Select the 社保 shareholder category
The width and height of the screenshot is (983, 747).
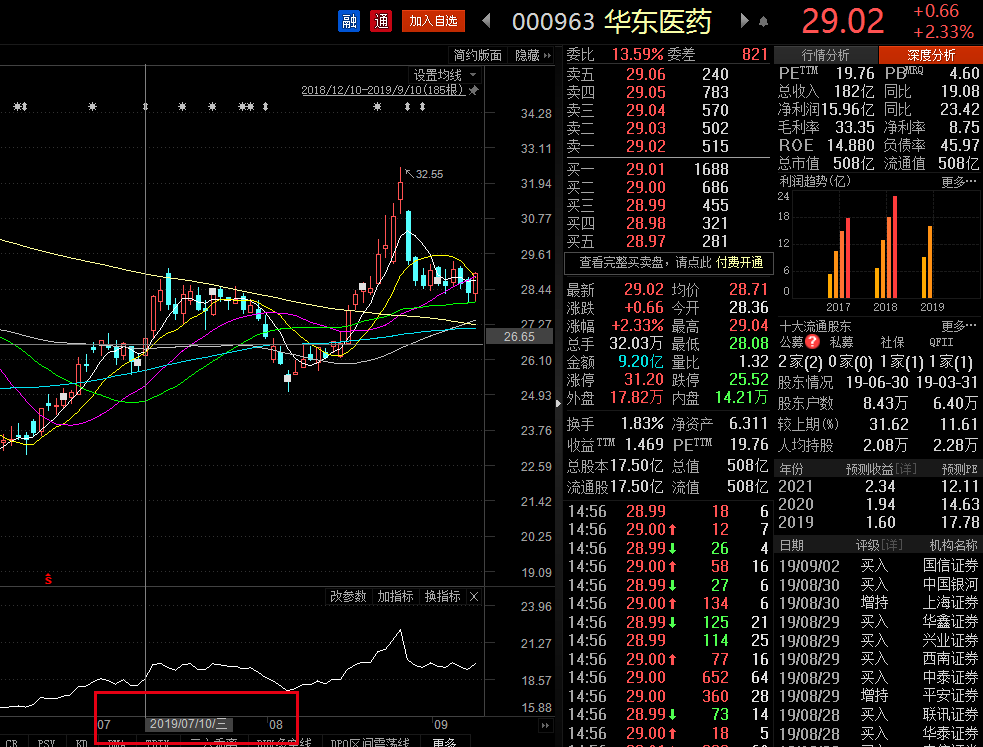pos(893,342)
